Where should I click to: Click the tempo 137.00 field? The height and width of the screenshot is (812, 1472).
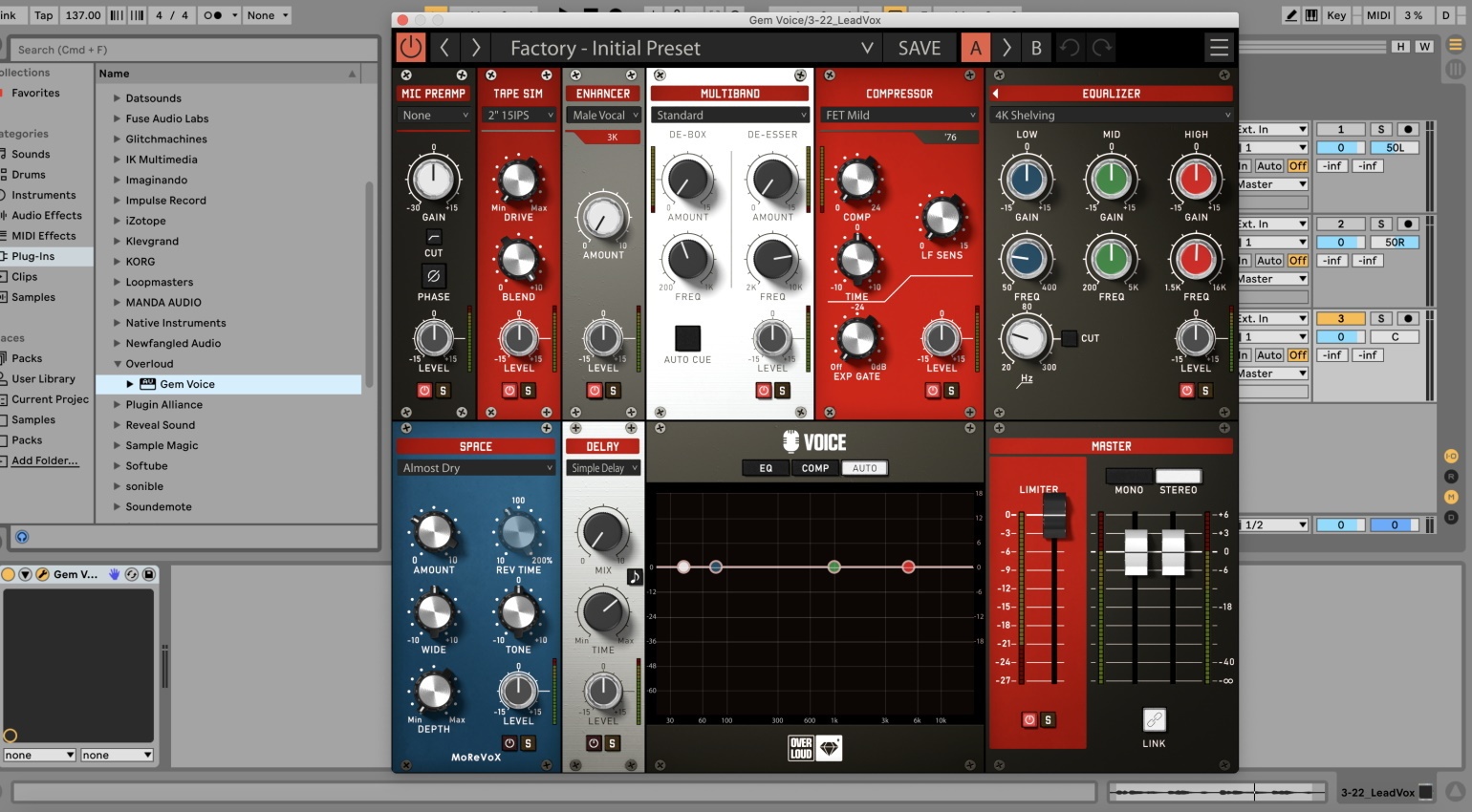pyautogui.click(x=83, y=15)
